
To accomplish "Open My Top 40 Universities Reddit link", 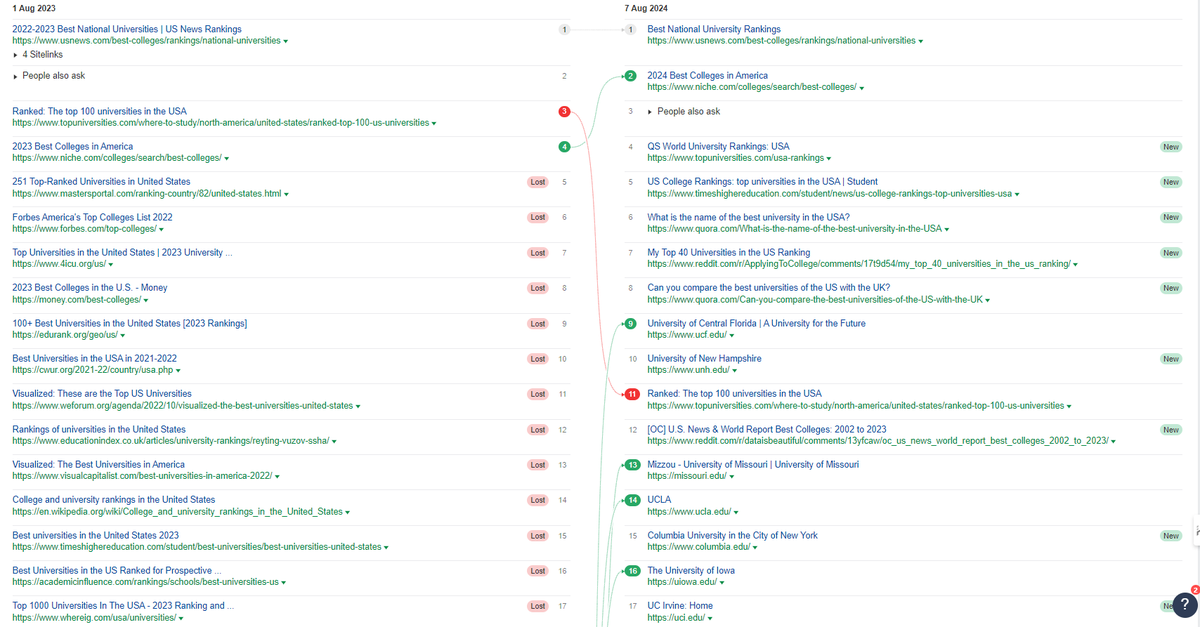I will [729, 252].
